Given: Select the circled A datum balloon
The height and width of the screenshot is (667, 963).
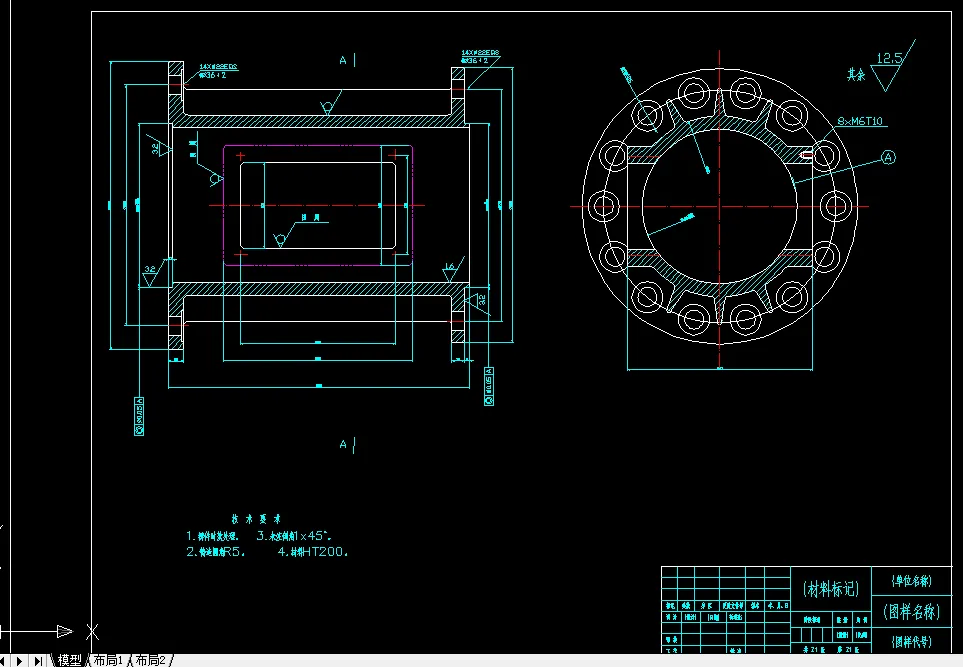Looking at the screenshot, I should coord(888,157).
